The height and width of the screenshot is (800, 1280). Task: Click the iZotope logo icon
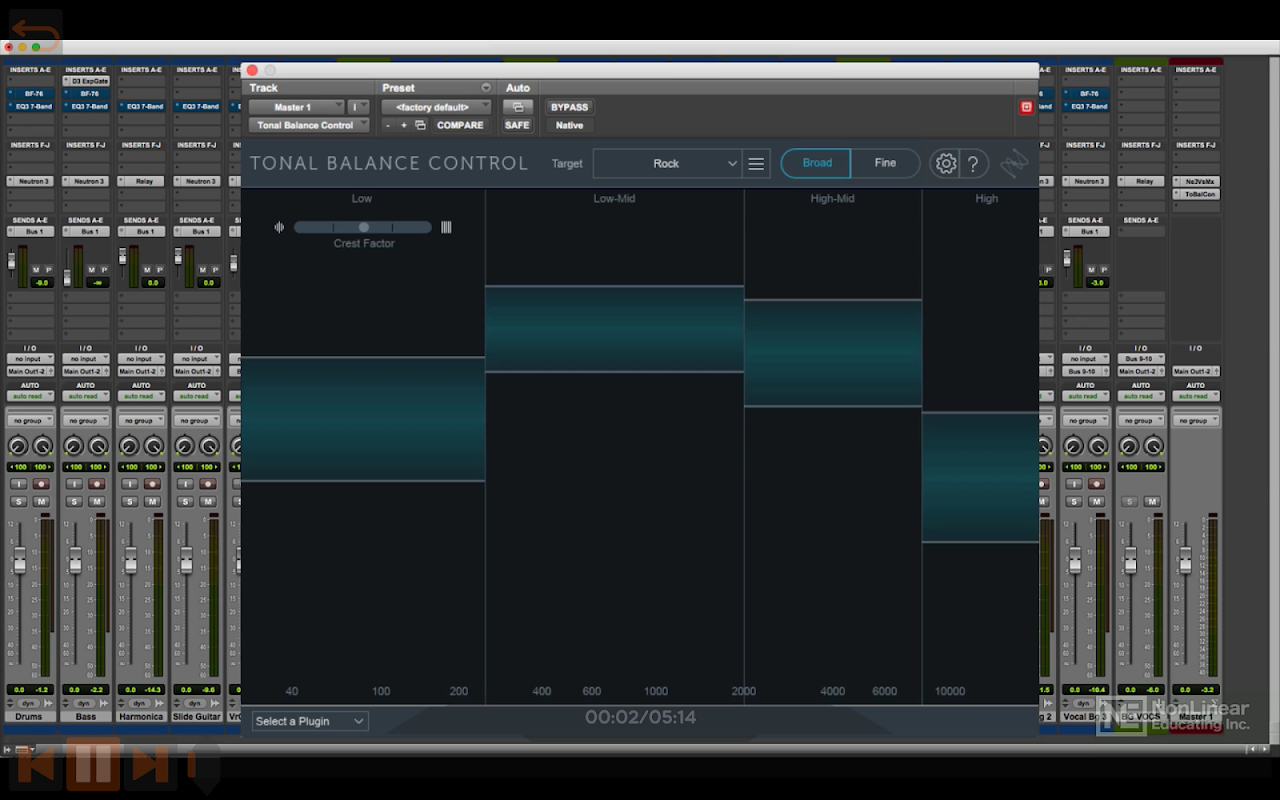point(1014,164)
